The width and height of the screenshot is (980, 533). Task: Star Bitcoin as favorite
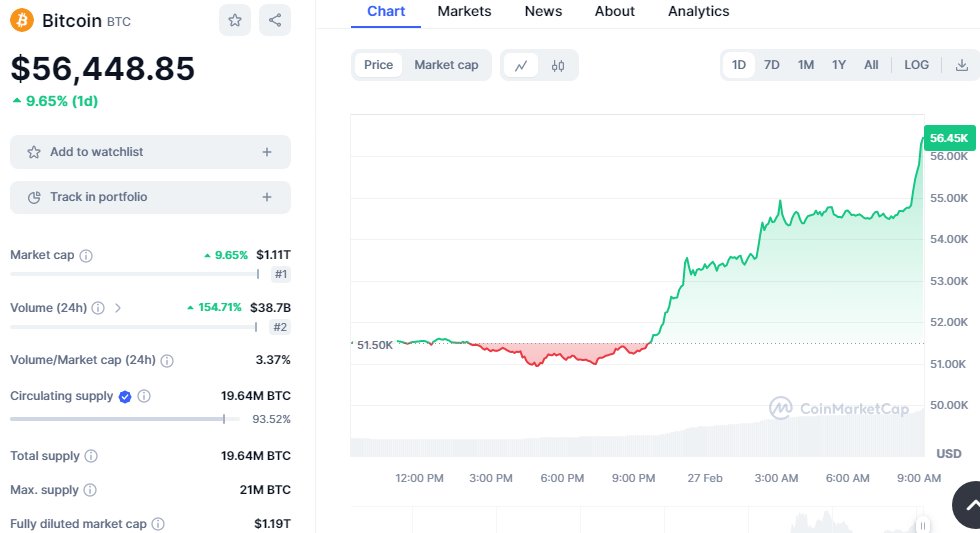tap(235, 20)
